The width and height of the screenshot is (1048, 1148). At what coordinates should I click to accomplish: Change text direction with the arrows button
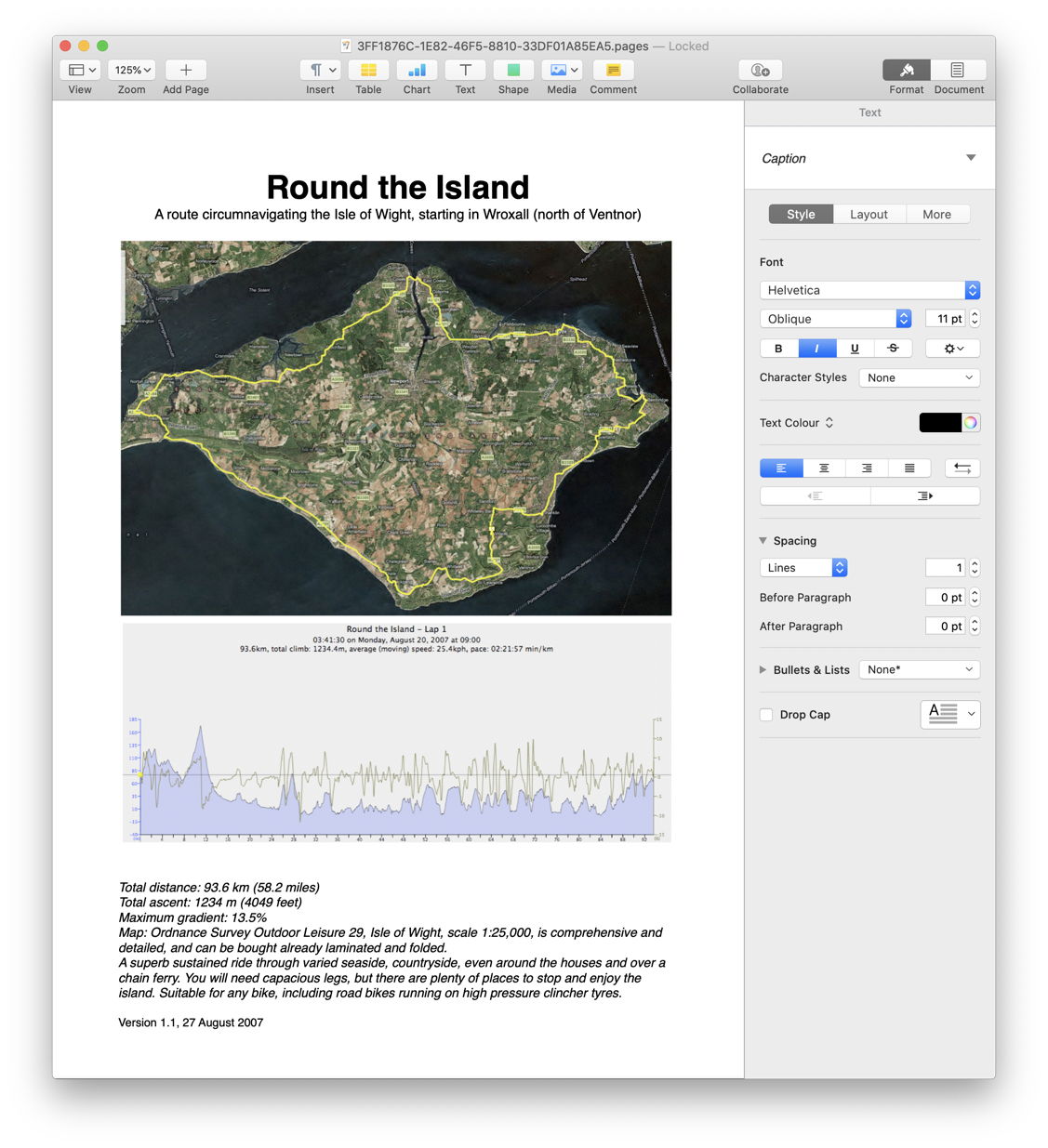coord(962,468)
